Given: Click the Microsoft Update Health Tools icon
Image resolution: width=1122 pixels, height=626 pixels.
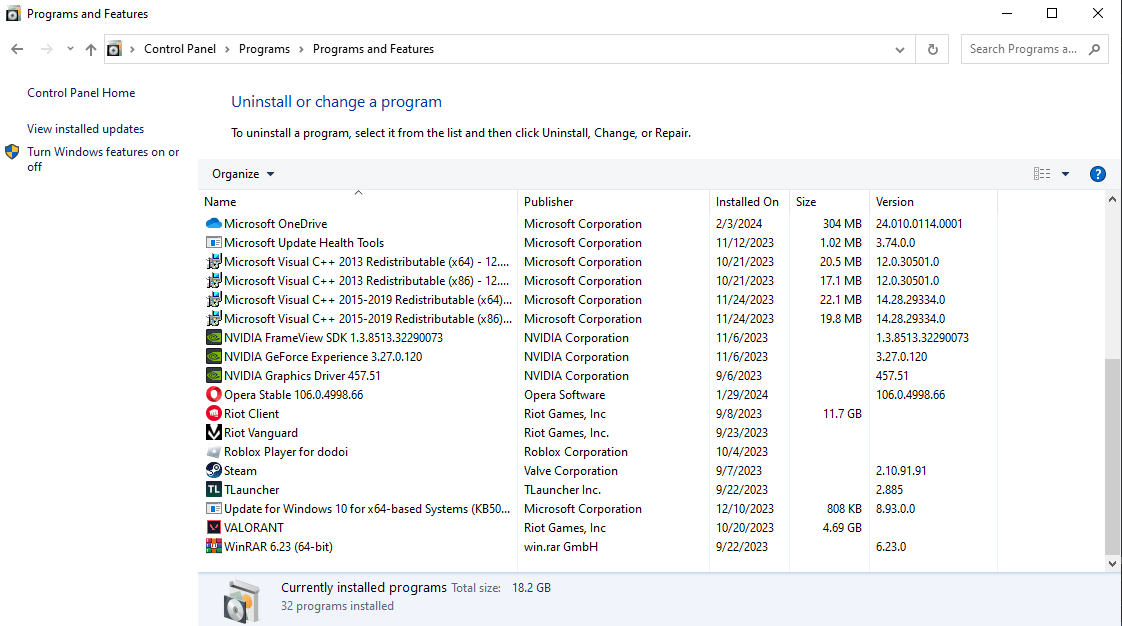Looking at the screenshot, I should tap(213, 243).
